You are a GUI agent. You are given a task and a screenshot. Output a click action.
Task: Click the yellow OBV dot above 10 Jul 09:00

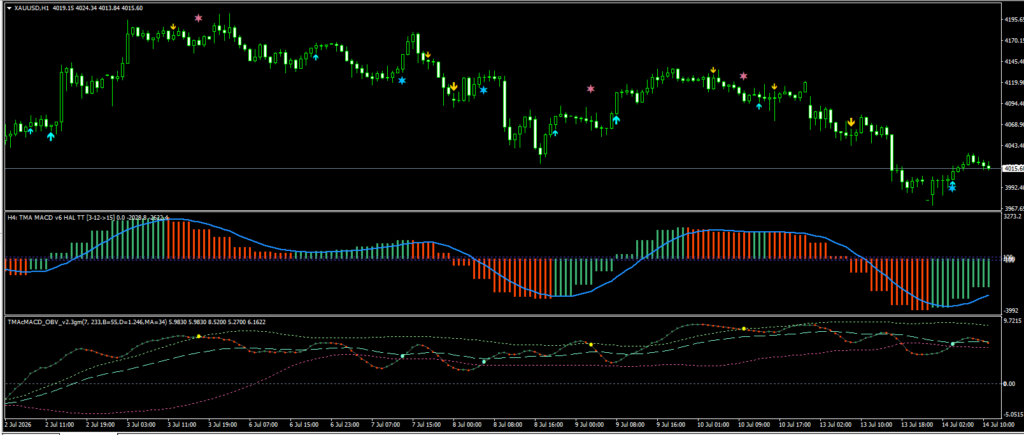coord(743,329)
